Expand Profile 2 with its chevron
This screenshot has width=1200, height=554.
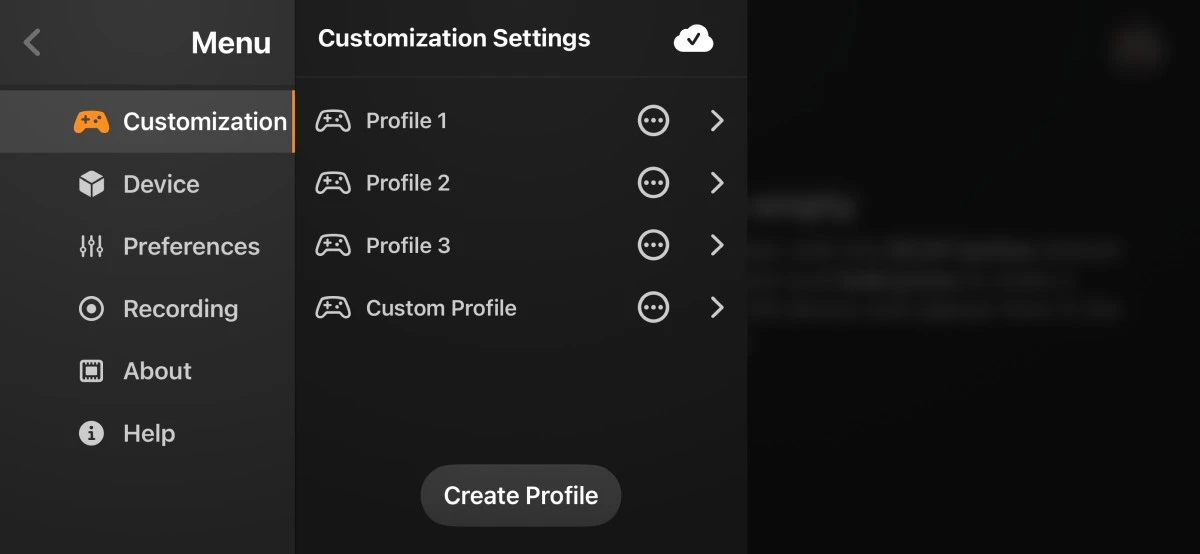click(x=716, y=183)
